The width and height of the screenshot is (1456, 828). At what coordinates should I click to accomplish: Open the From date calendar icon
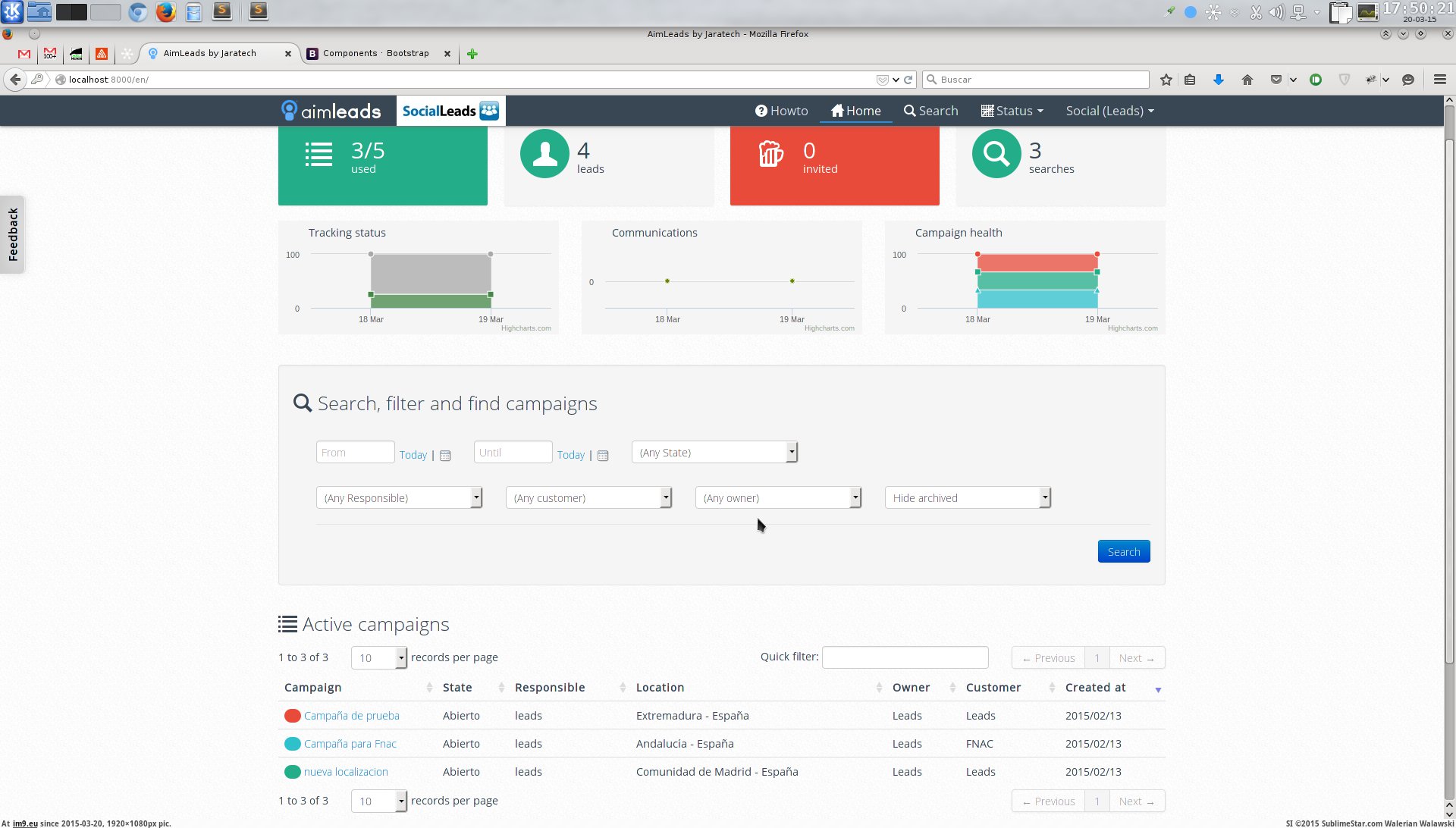coord(445,456)
